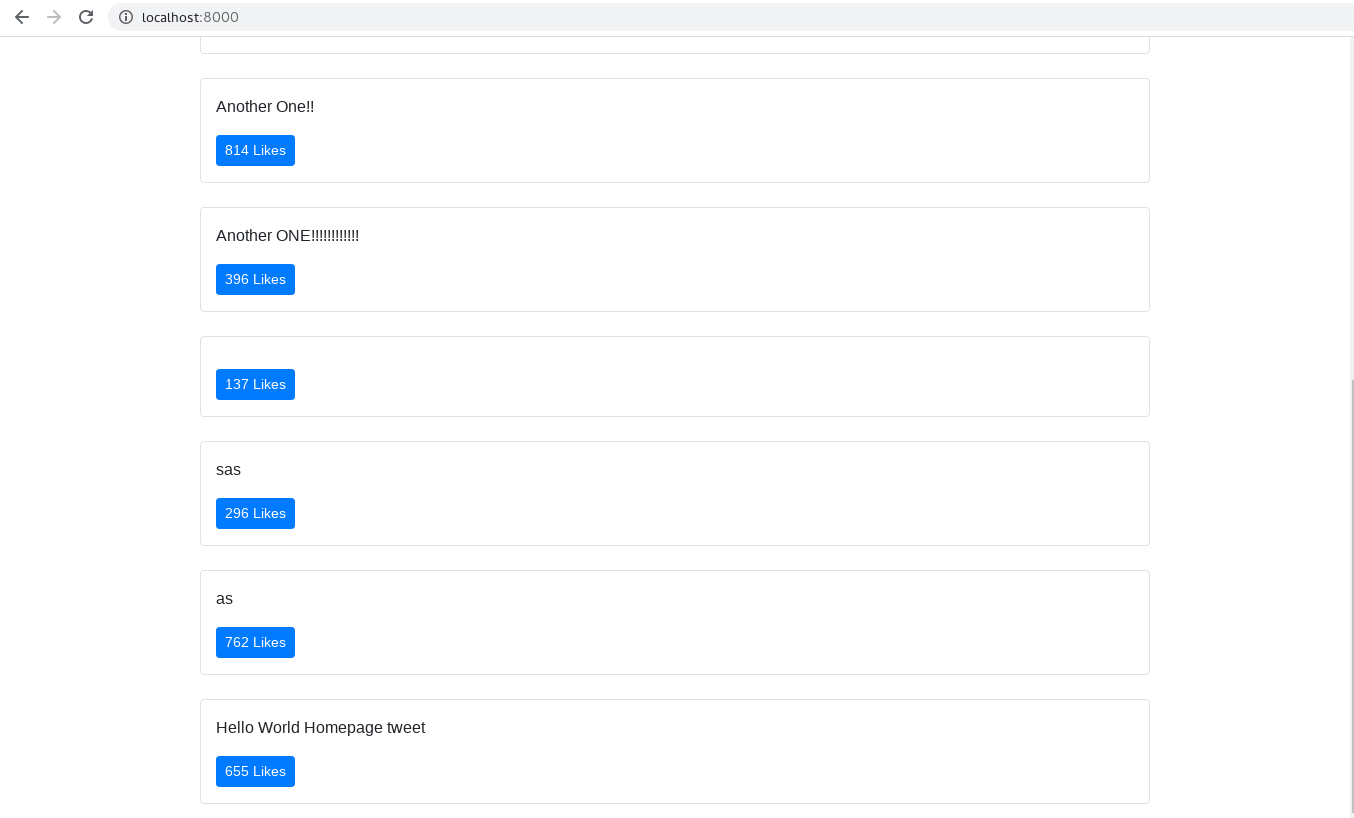Reload the localhost page

click(86, 17)
